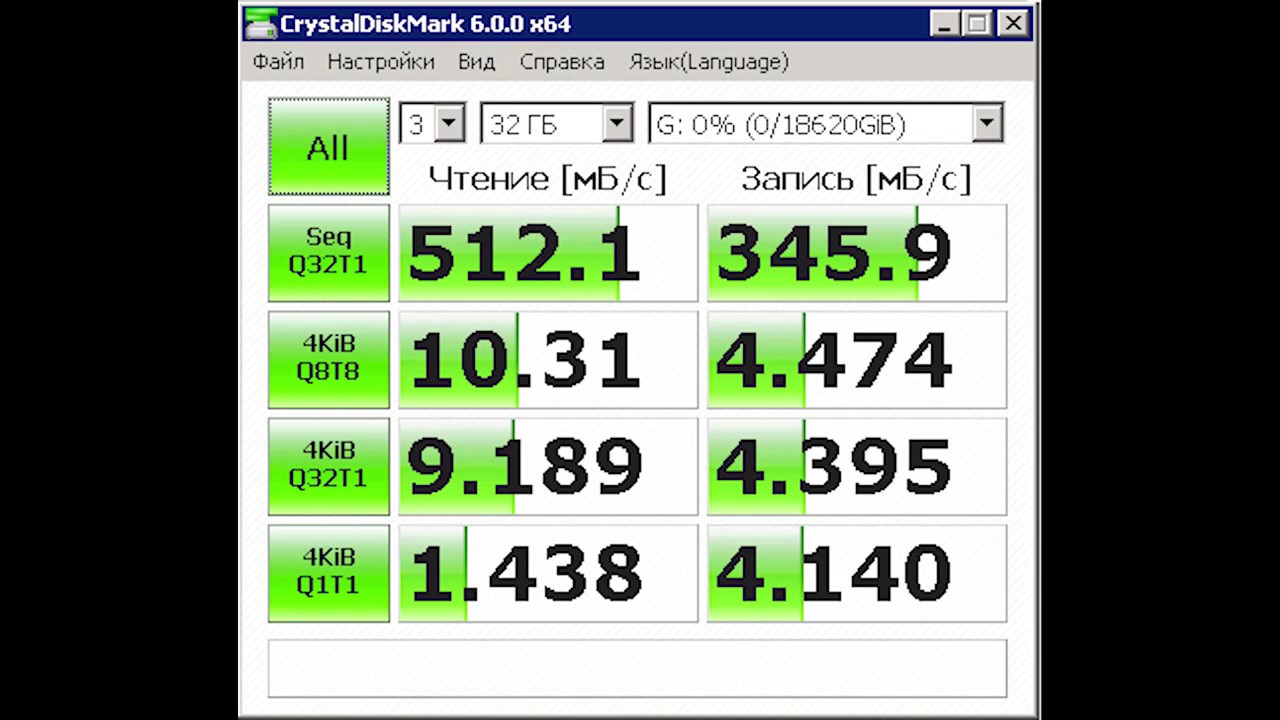The width and height of the screenshot is (1280, 720).
Task: Start the 4KiB Q32T1 test
Action: point(328,466)
